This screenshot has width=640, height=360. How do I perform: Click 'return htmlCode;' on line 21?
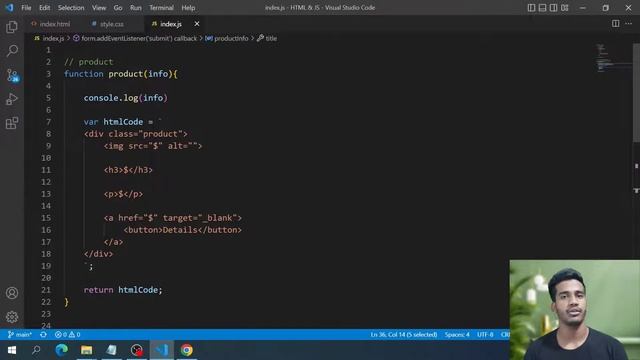(123, 290)
